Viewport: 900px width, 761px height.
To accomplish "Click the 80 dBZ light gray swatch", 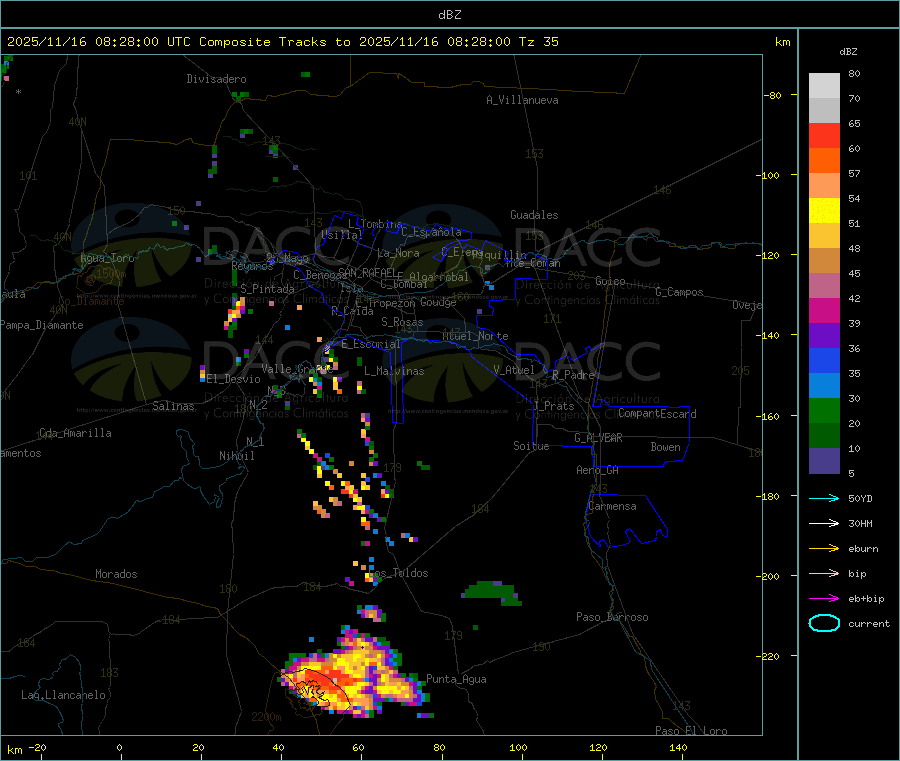I will coord(824,86).
